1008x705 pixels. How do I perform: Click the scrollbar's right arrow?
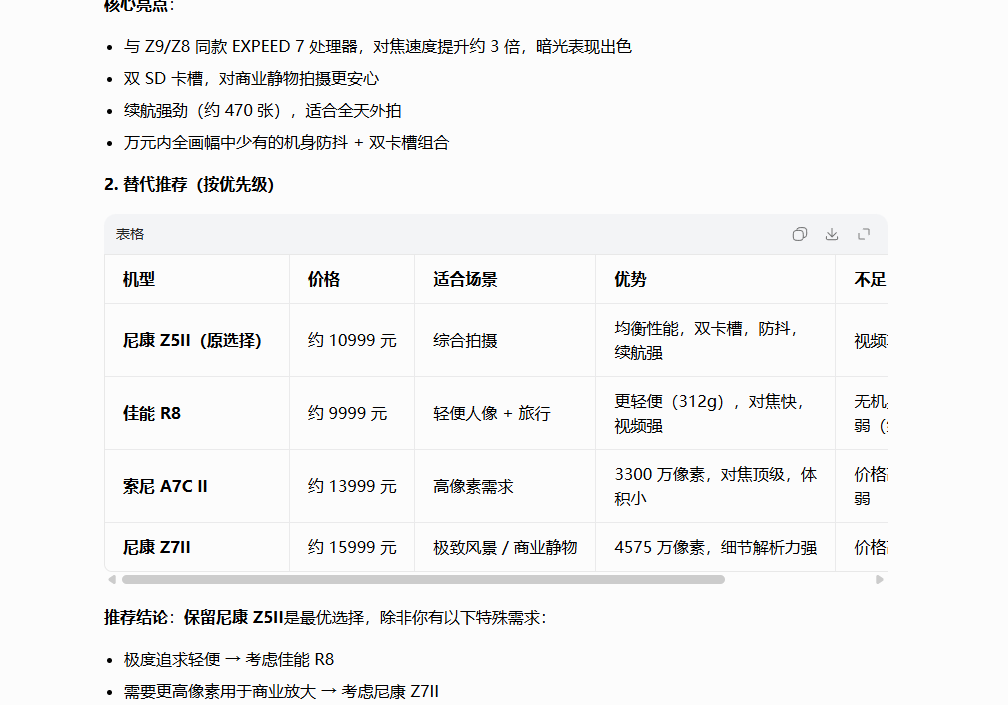tap(879, 580)
